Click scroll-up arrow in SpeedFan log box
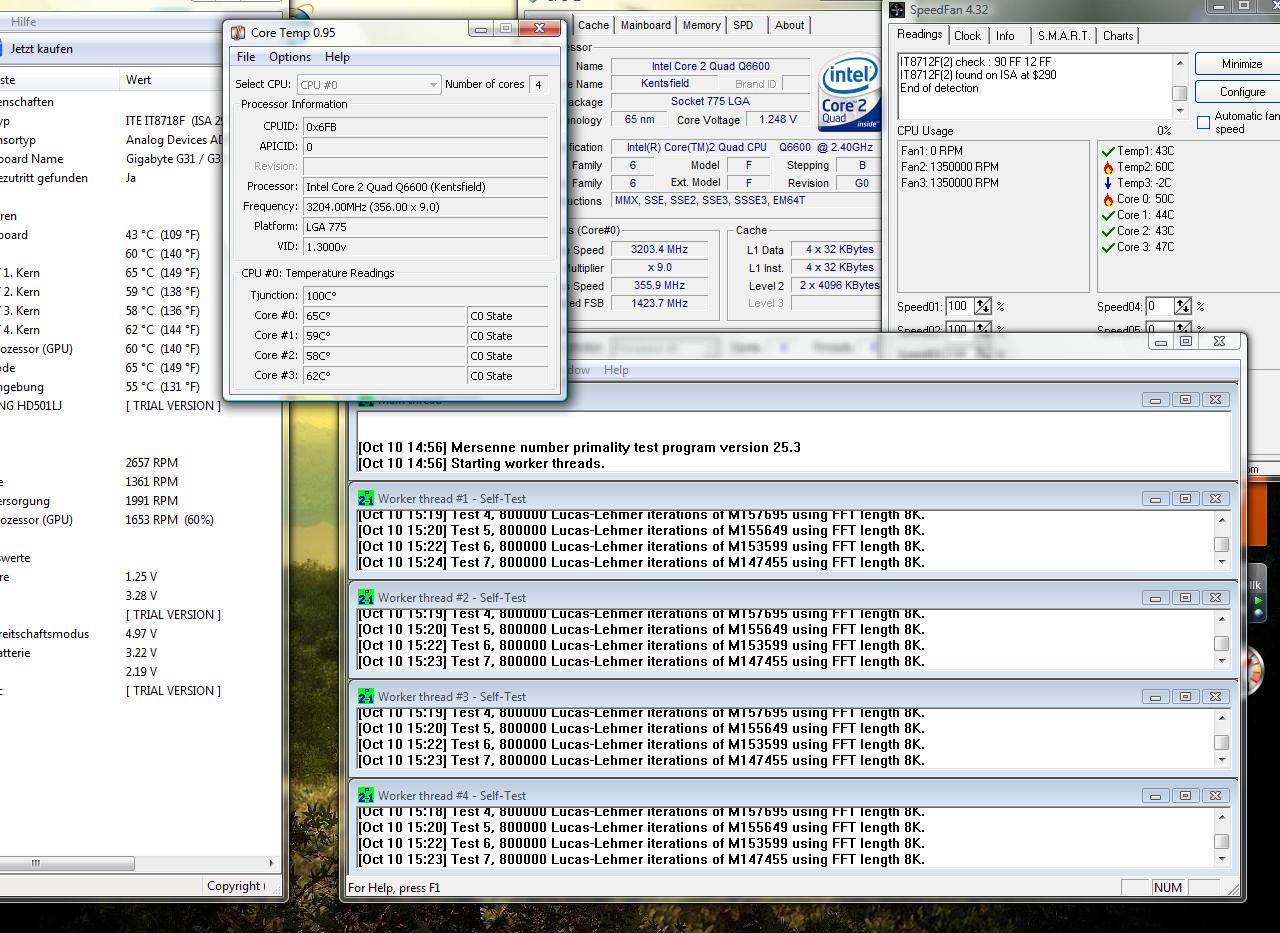The width and height of the screenshot is (1280, 933). click(x=1180, y=63)
